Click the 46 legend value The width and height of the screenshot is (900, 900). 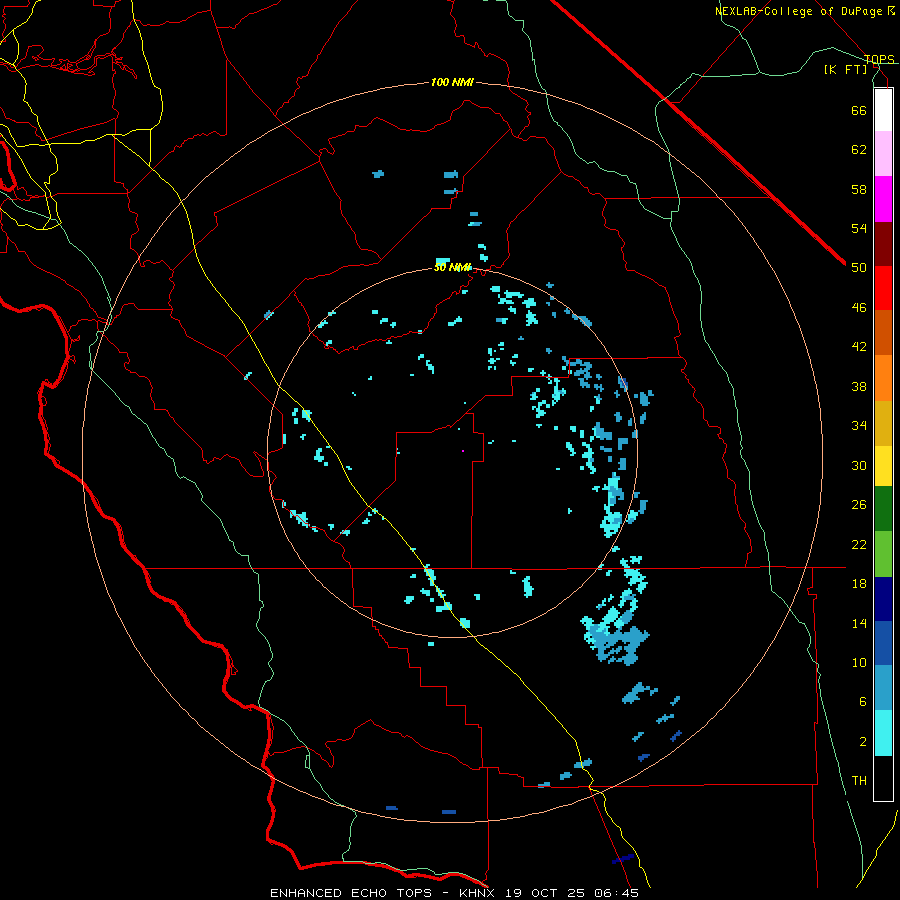point(859,308)
